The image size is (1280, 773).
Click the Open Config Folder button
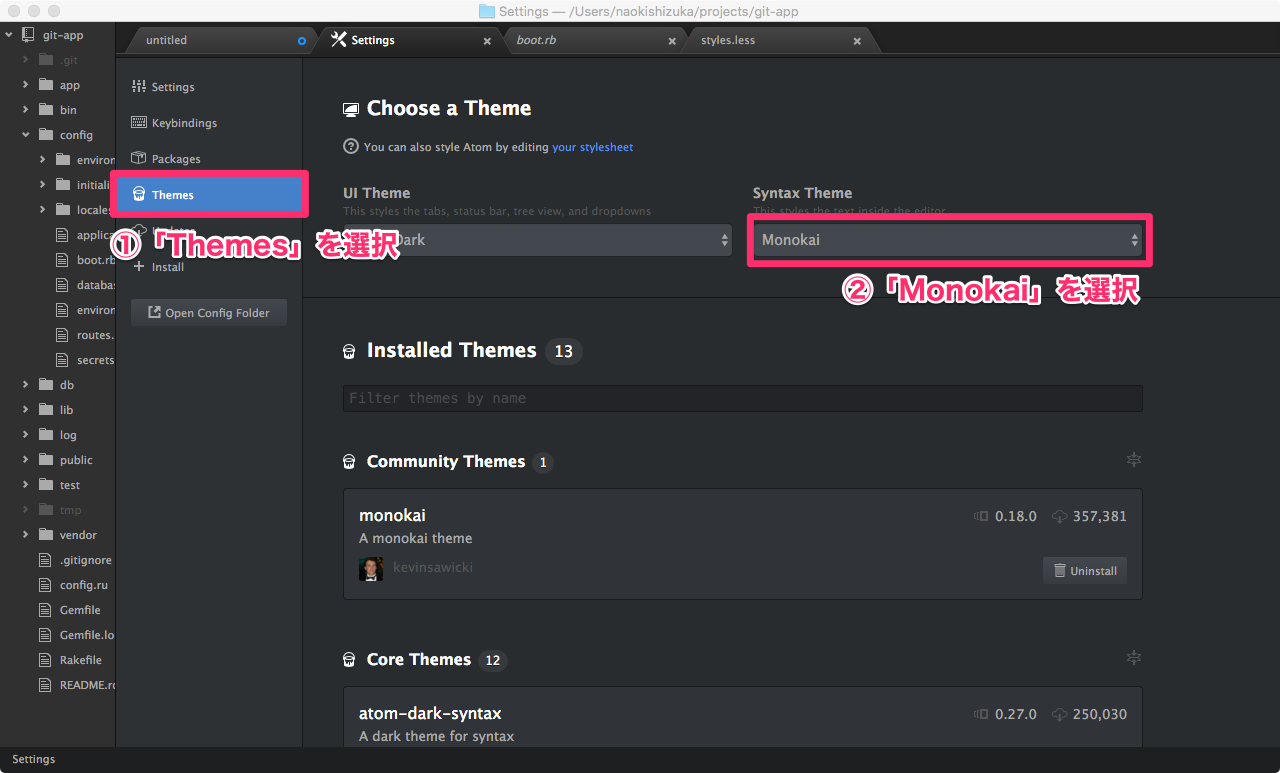[x=208, y=313]
